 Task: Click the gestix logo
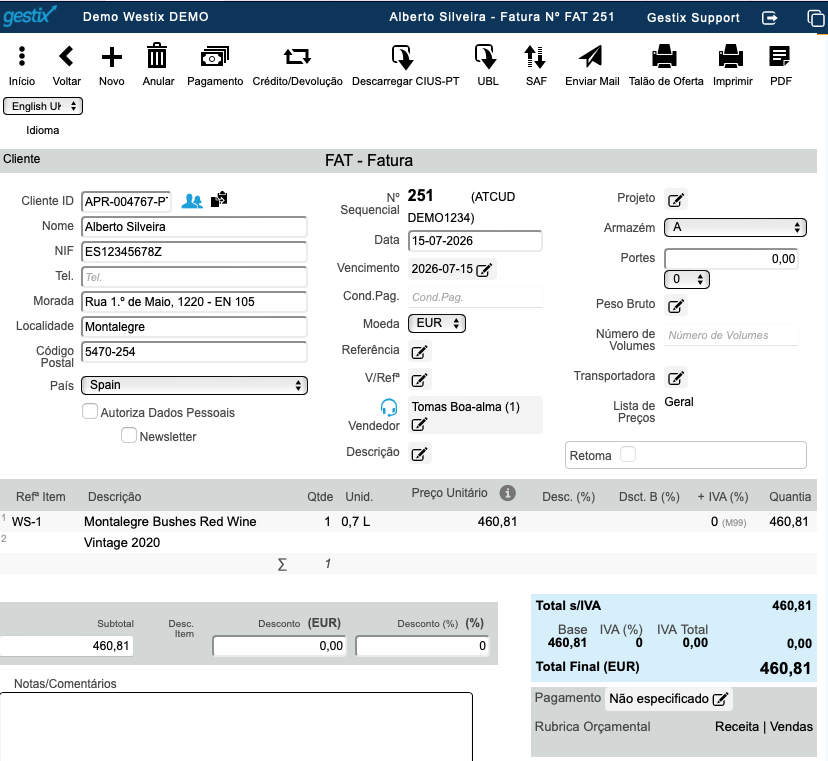point(29,16)
